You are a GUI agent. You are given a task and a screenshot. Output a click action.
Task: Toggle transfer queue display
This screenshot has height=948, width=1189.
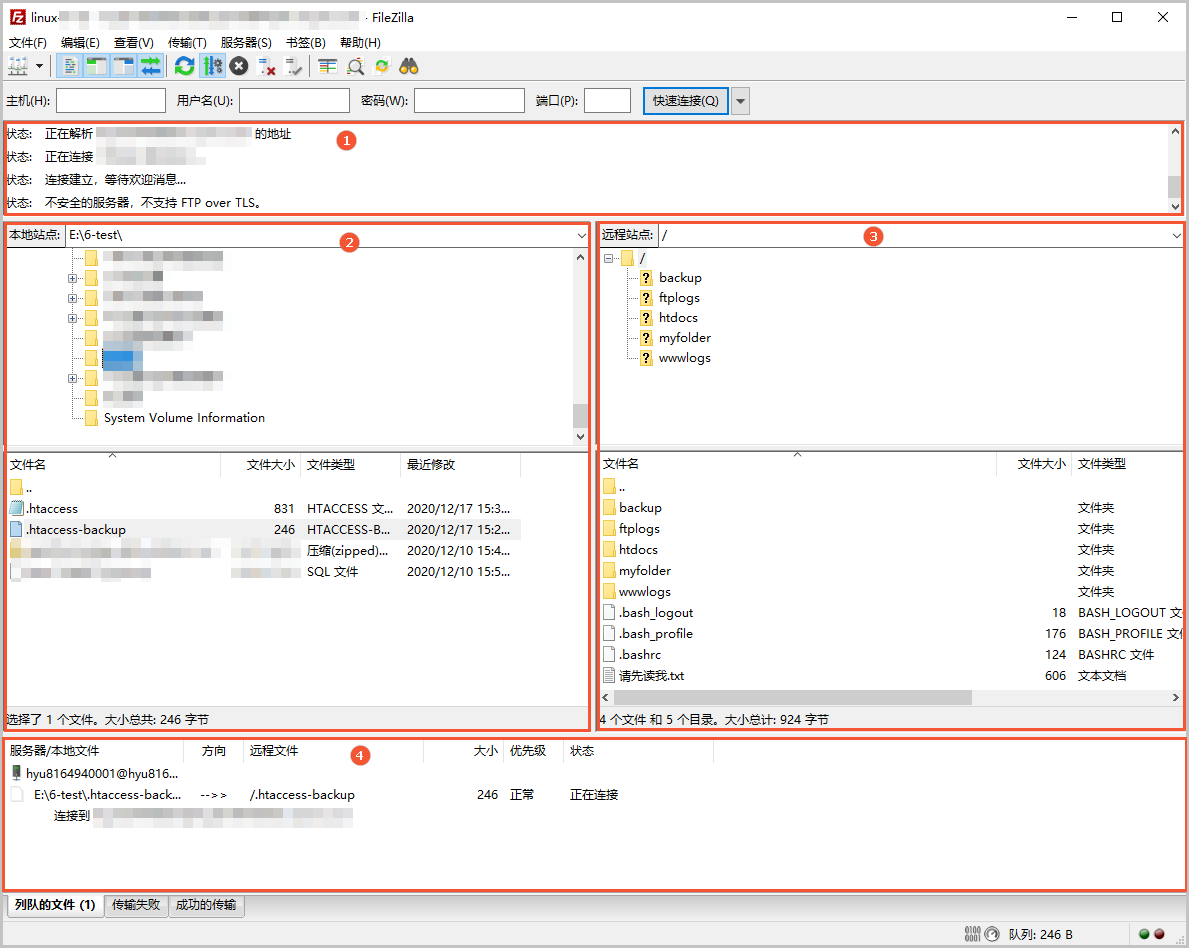point(150,67)
